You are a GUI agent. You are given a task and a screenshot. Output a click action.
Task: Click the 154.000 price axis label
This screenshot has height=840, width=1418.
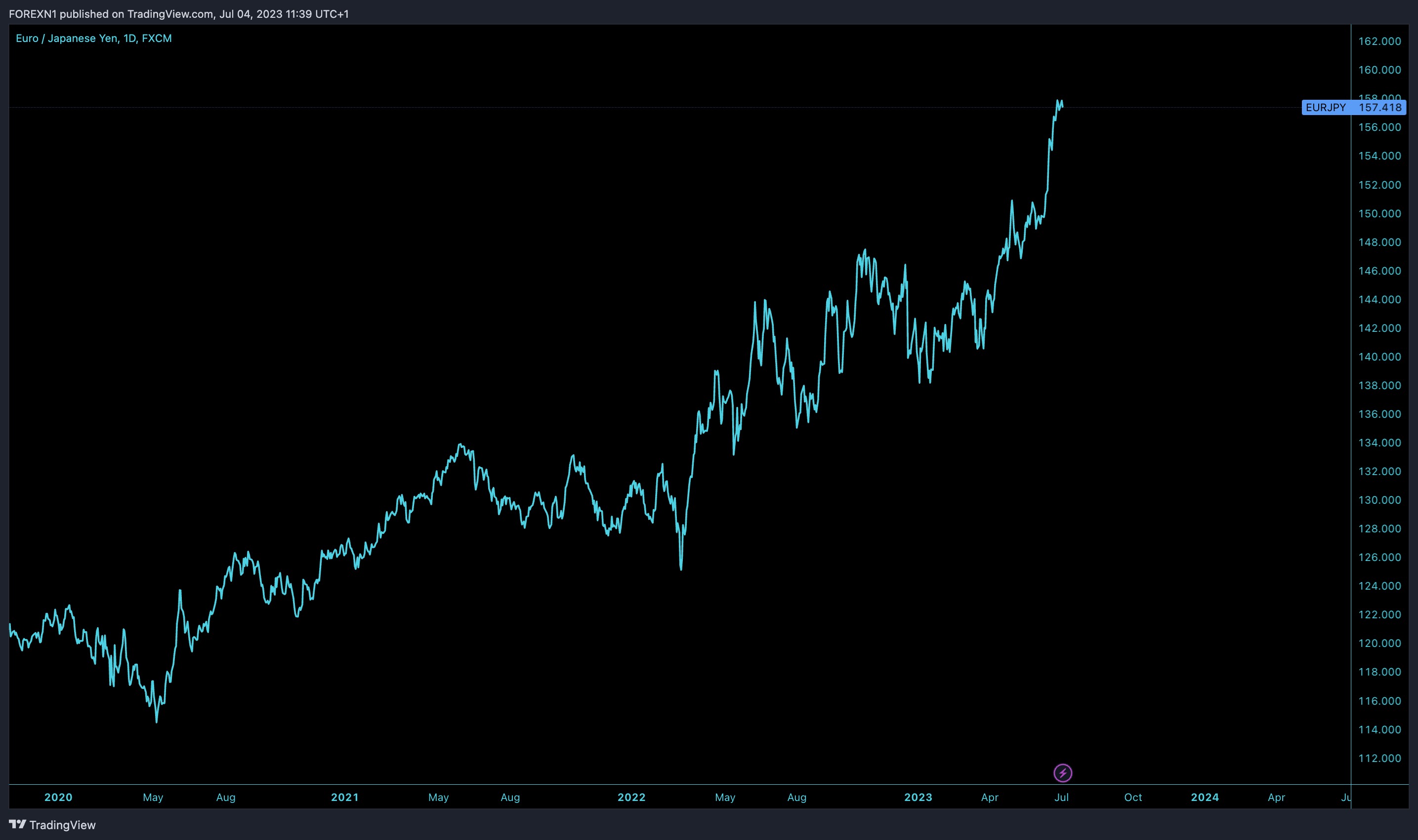click(x=1379, y=156)
